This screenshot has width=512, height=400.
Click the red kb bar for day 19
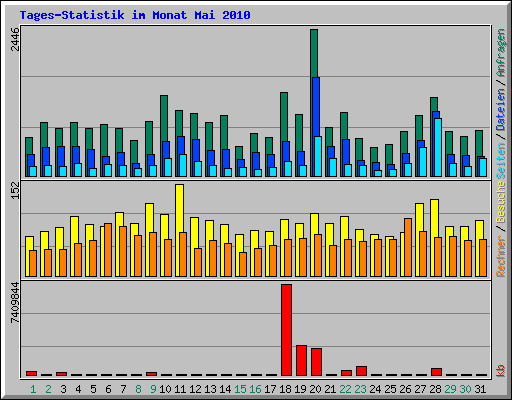point(301,361)
